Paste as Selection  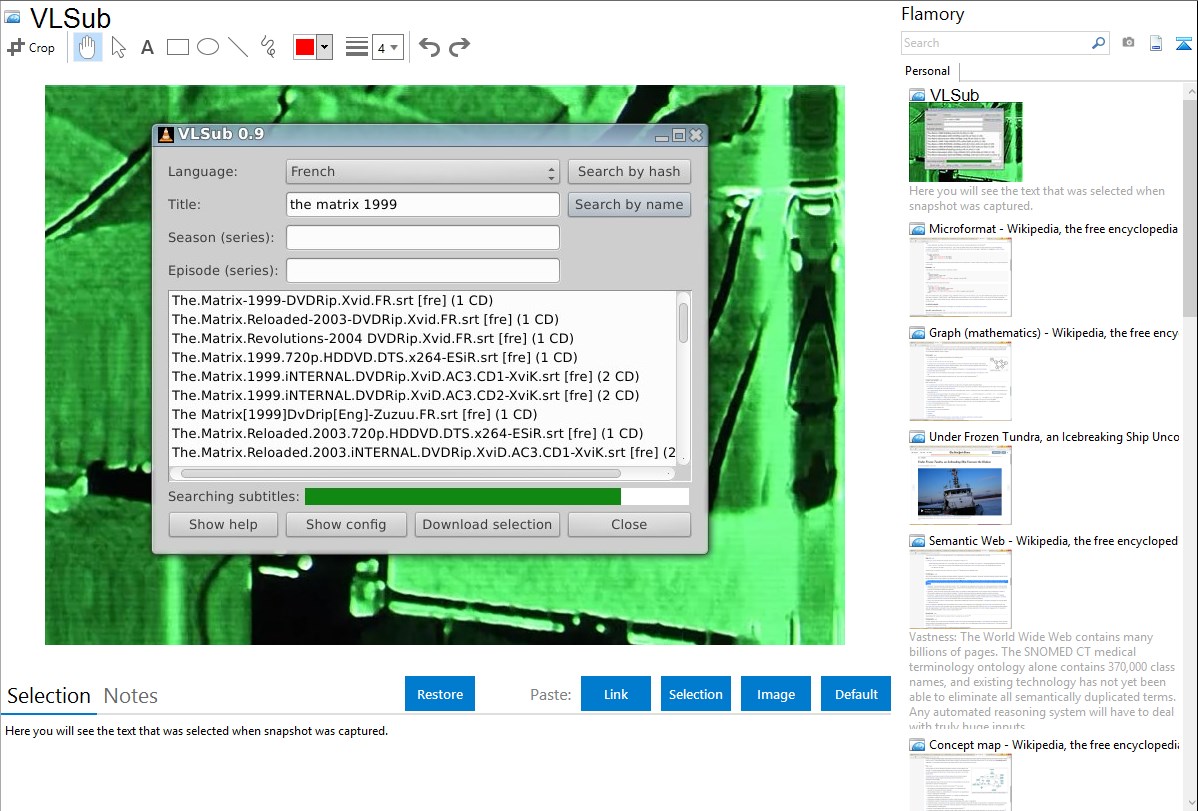tap(695, 694)
